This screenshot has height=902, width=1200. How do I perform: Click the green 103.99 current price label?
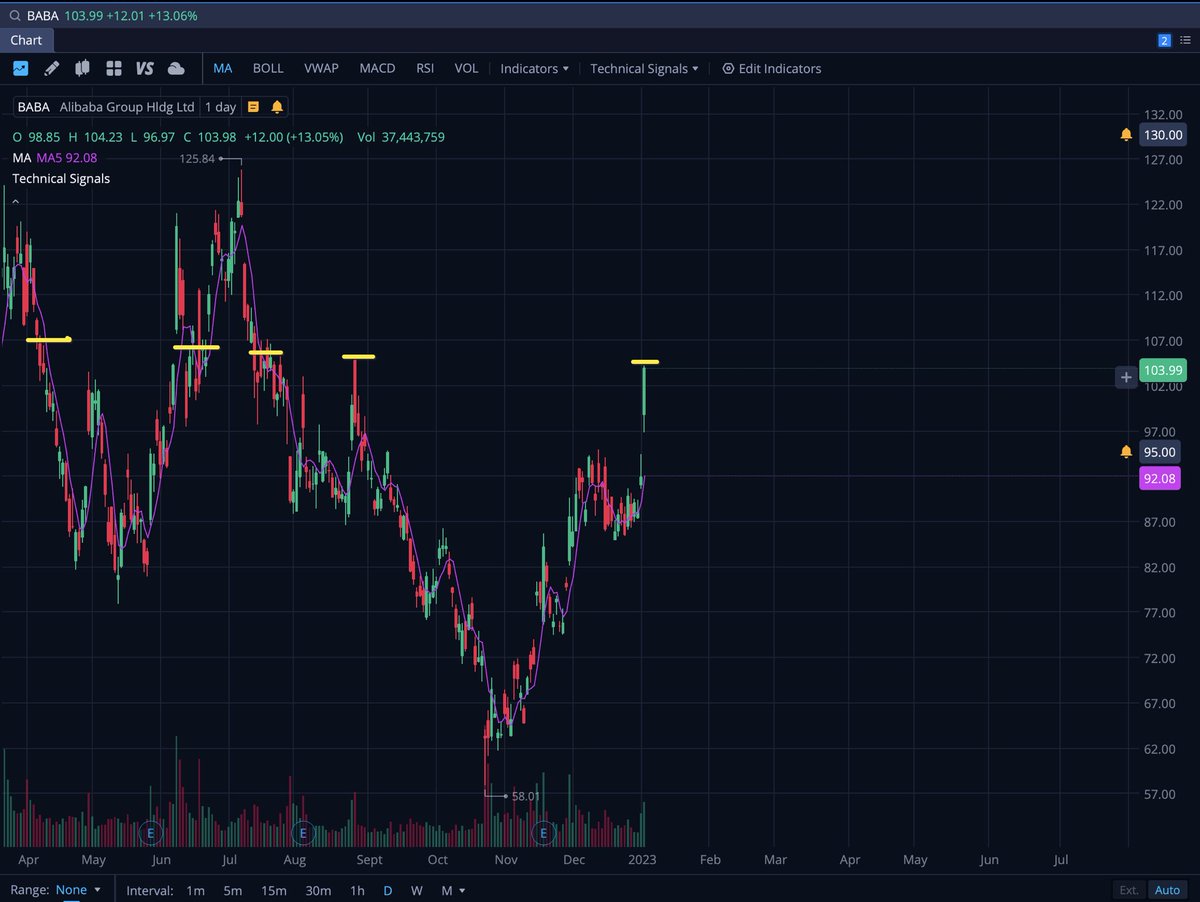click(x=1163, y=369)
